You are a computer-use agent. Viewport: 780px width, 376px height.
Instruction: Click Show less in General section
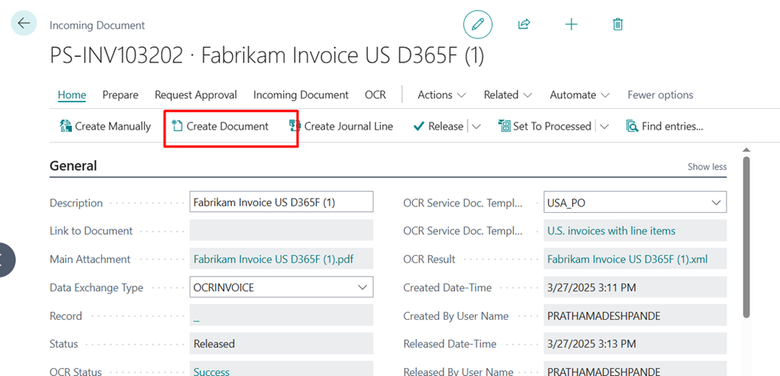tap(707, 167)
